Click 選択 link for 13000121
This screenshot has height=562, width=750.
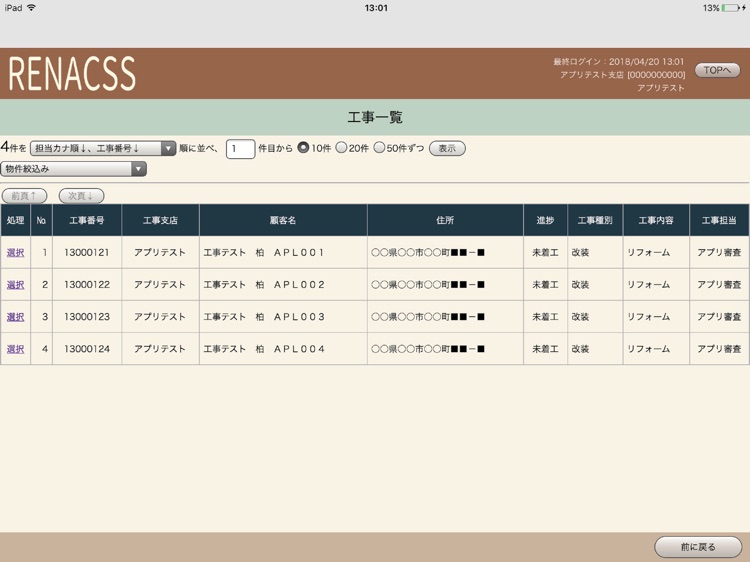pyautogui.click(x=15, y=253)
